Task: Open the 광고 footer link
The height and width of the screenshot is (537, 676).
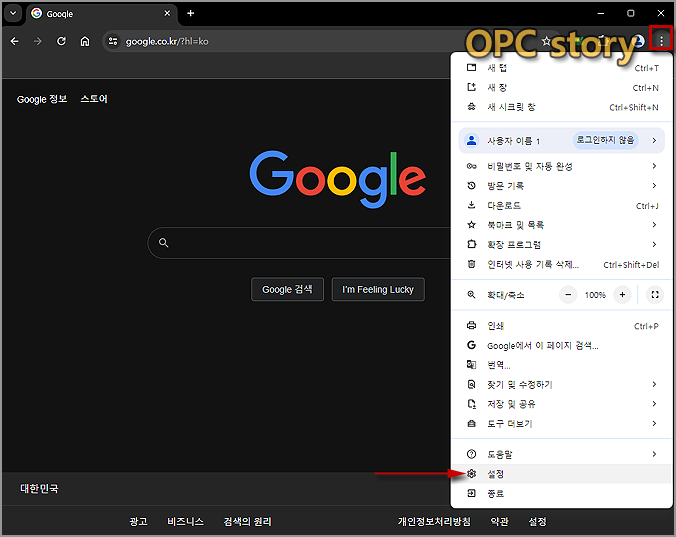Action: (x=138, y=521)
